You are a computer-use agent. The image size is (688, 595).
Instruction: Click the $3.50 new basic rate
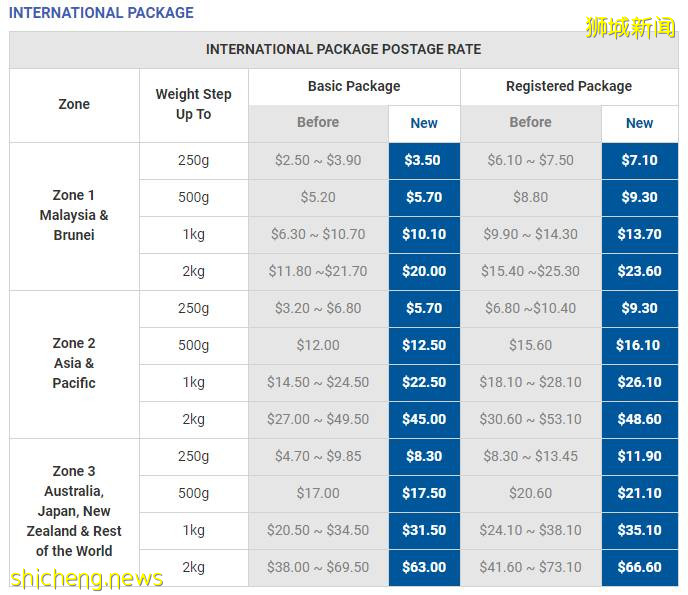pos(424,160)
